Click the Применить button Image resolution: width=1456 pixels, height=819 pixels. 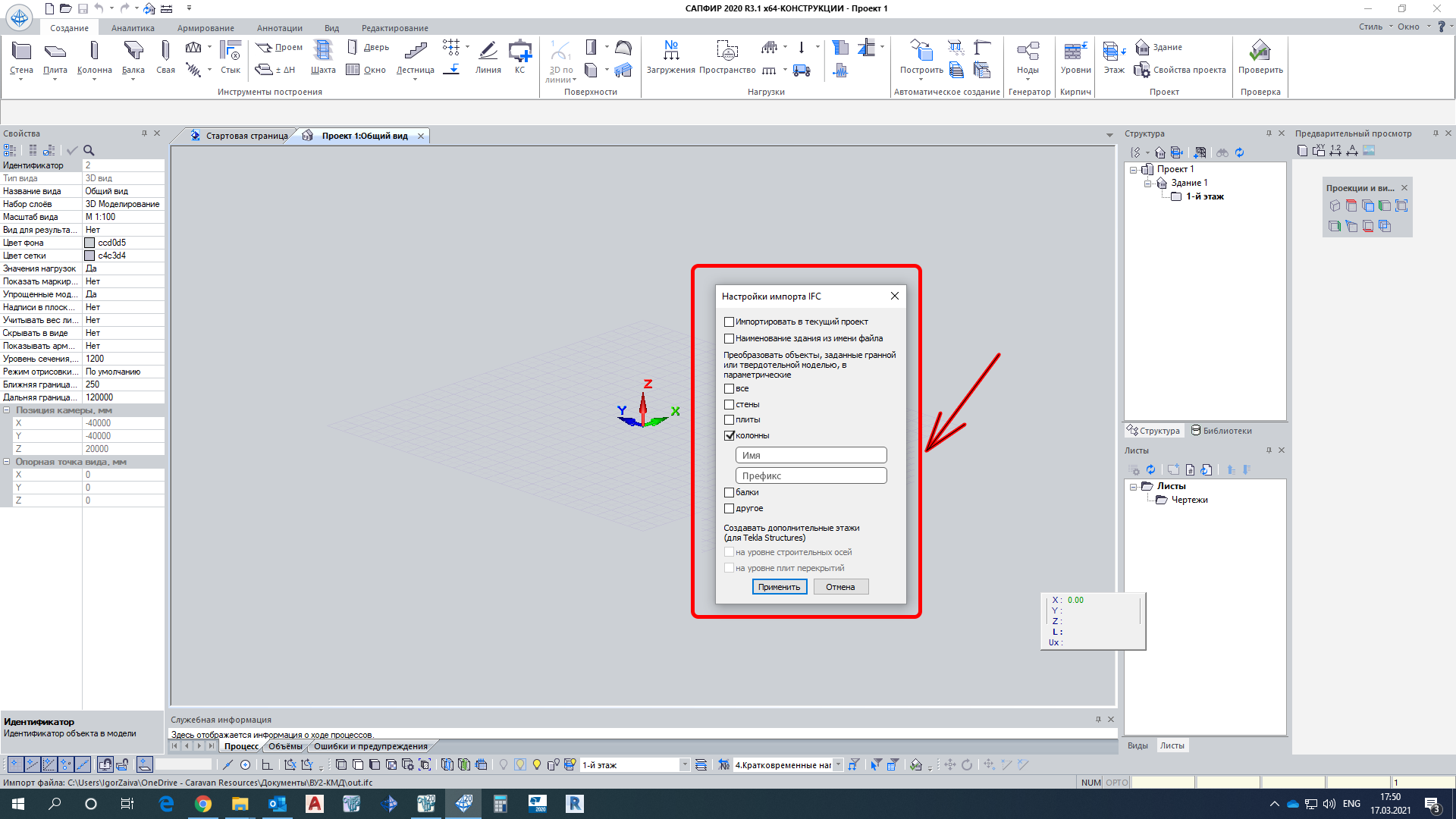(779, 587)
